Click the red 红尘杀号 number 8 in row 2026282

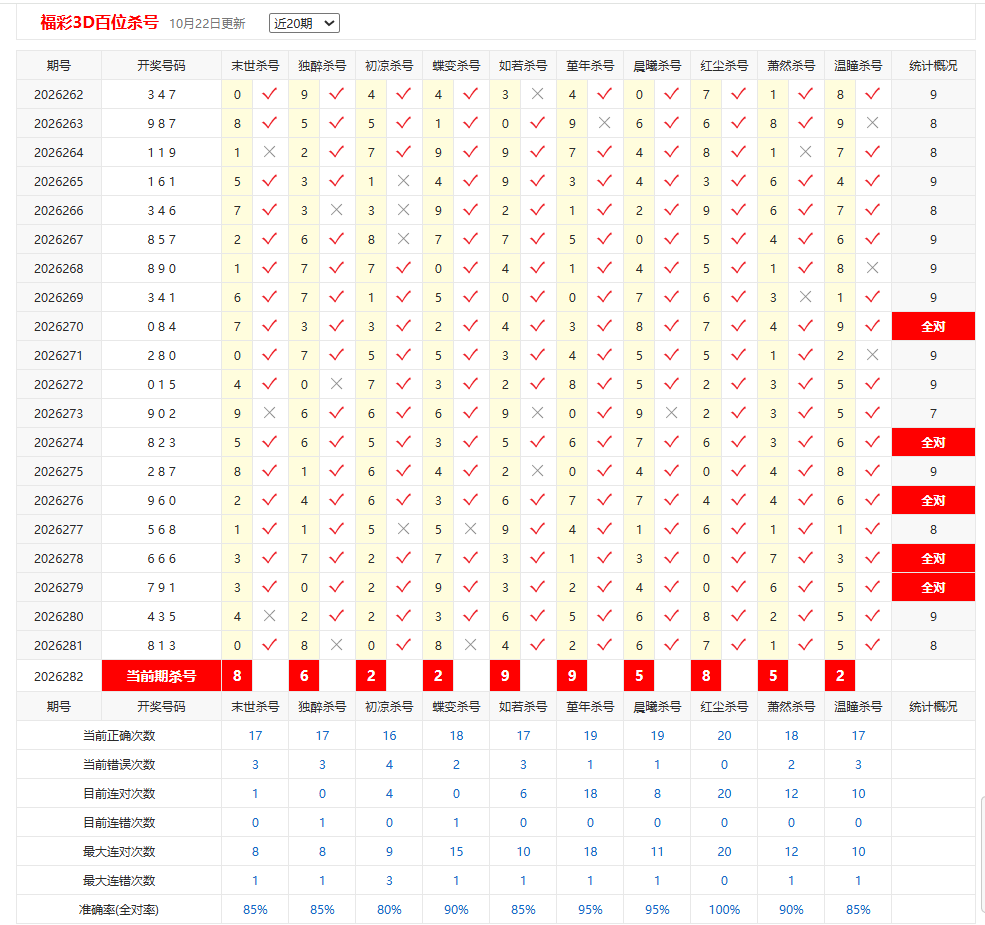706,676
